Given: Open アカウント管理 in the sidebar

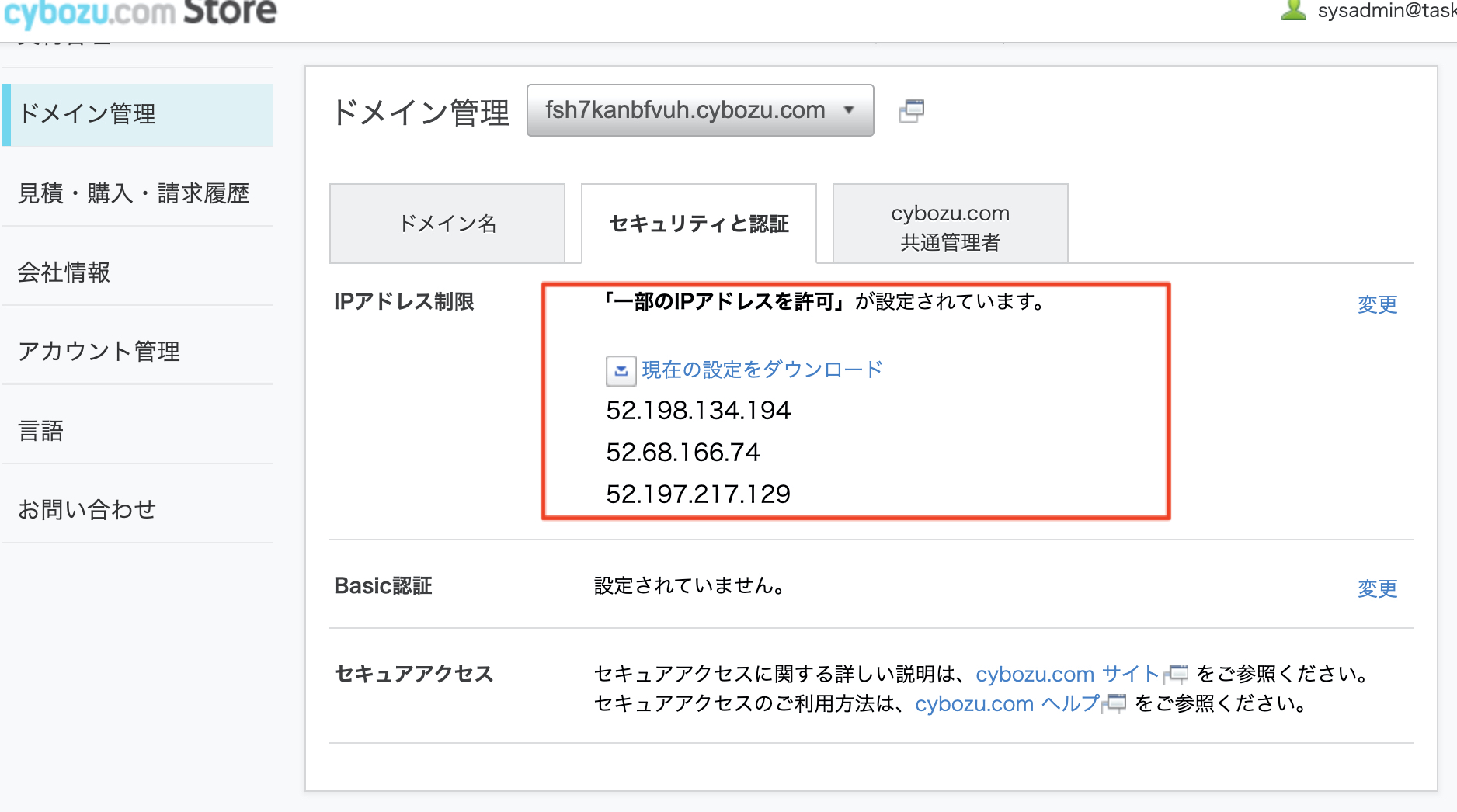Looking at the screenshot, I should point(99,352).
